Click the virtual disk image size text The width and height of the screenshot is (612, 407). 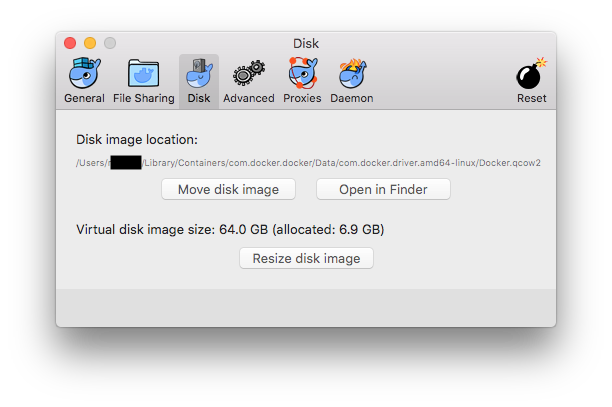click(x=230, y=229)
